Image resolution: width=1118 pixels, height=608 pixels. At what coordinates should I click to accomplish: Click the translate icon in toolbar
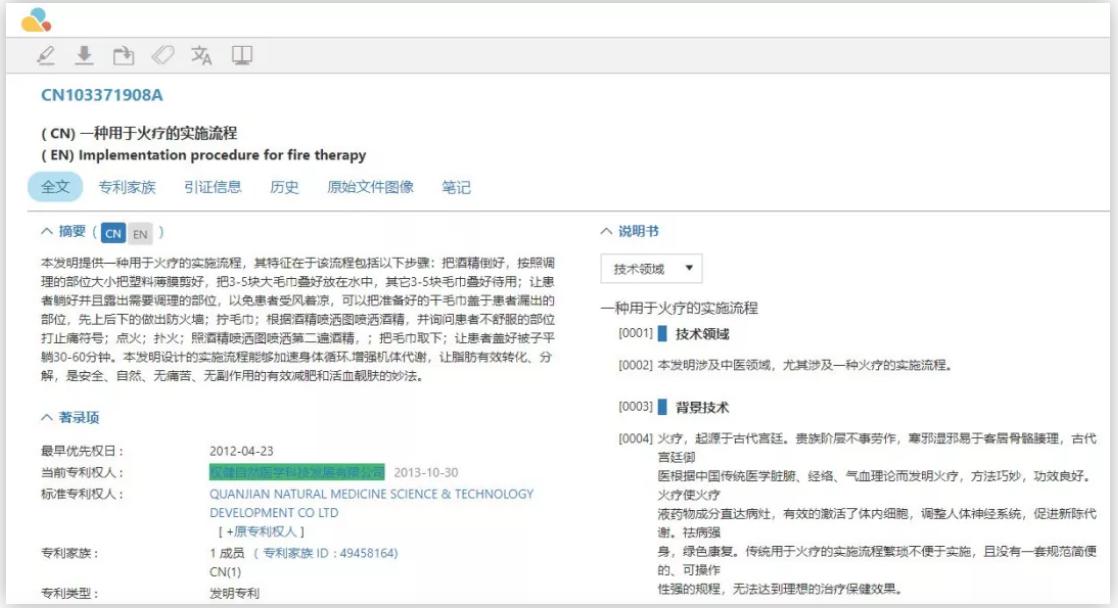[x=202, y=56]
